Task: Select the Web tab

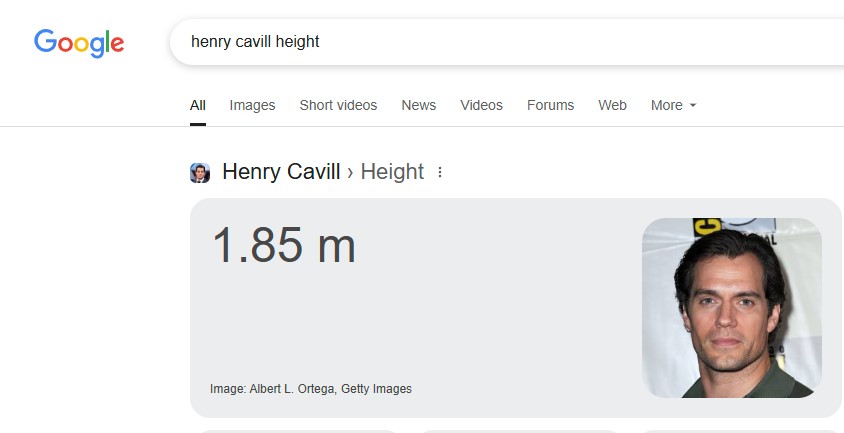Action: coord(612,105)
